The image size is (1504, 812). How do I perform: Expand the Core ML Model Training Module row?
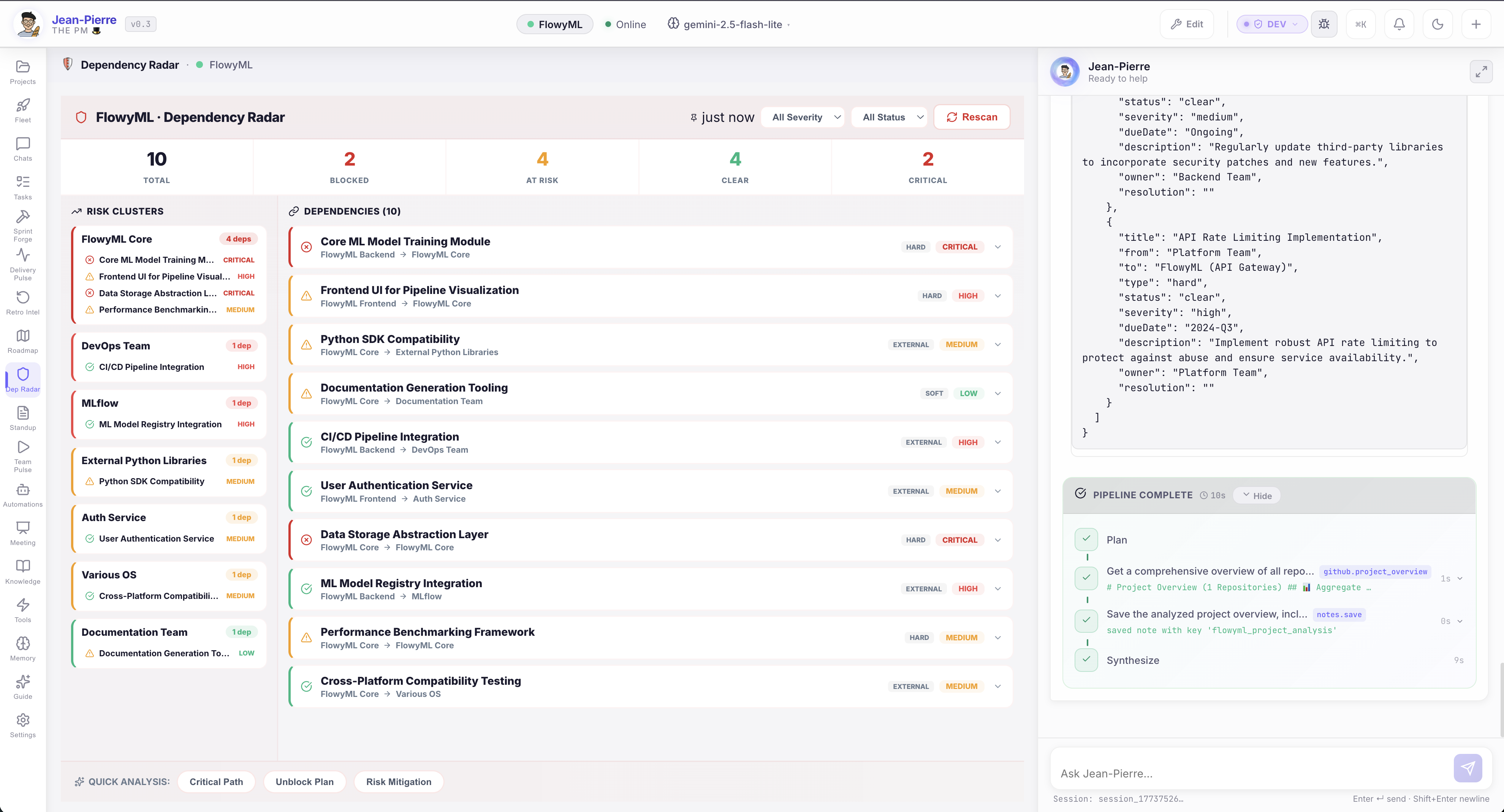pyautogui.click(x=997, y=247)
